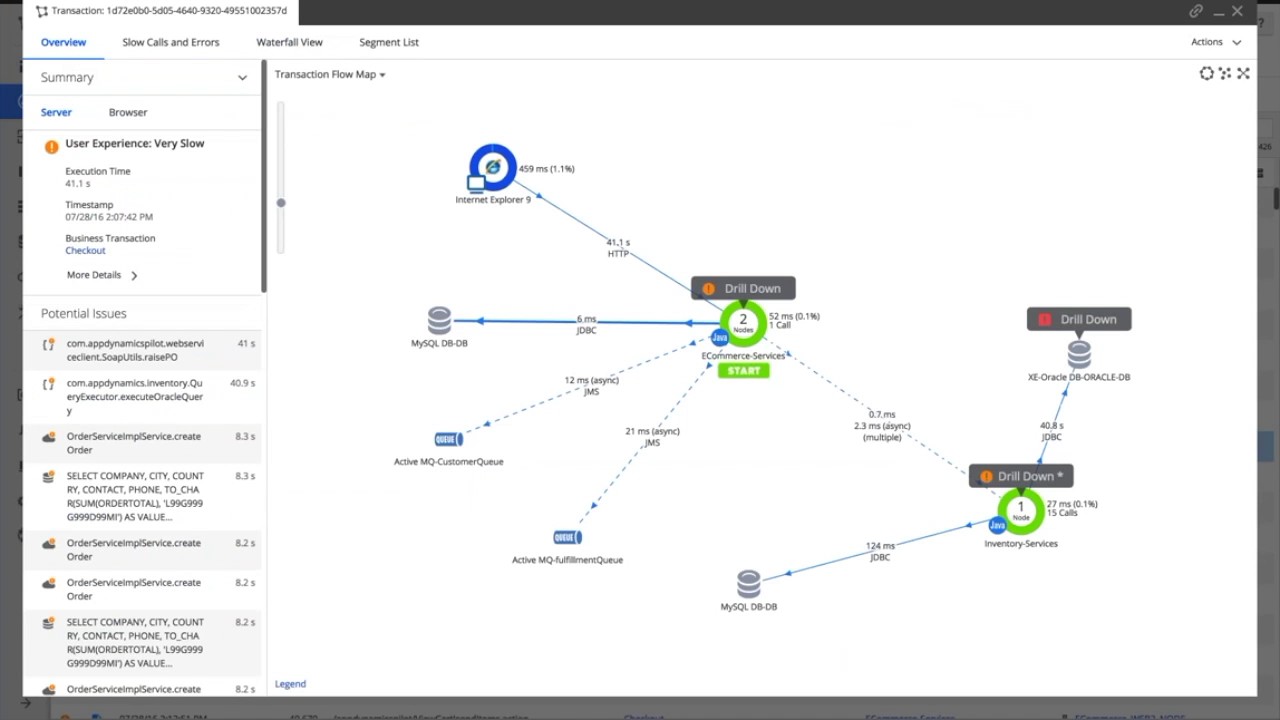
Task: Drill Down into Inventory-Services
Action: click(x=1021, y=476)
